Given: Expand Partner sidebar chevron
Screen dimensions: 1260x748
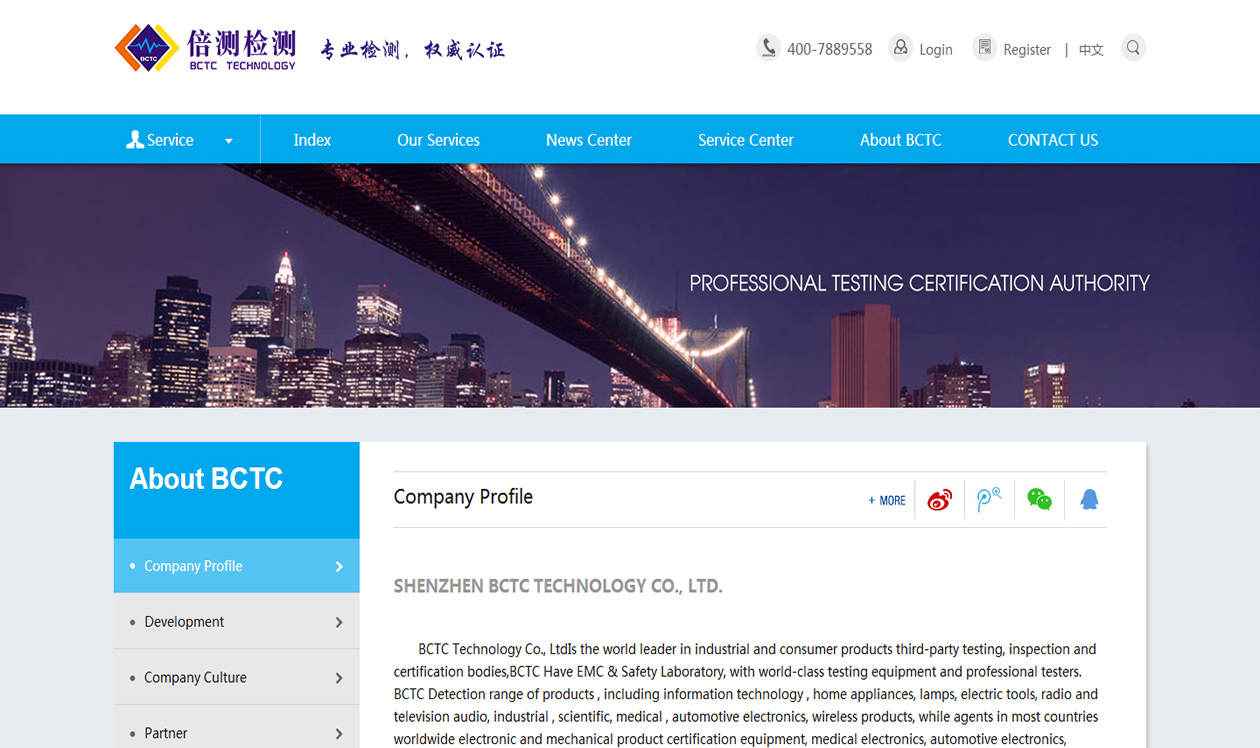Looking at the screenshot, I should point(339,734).
